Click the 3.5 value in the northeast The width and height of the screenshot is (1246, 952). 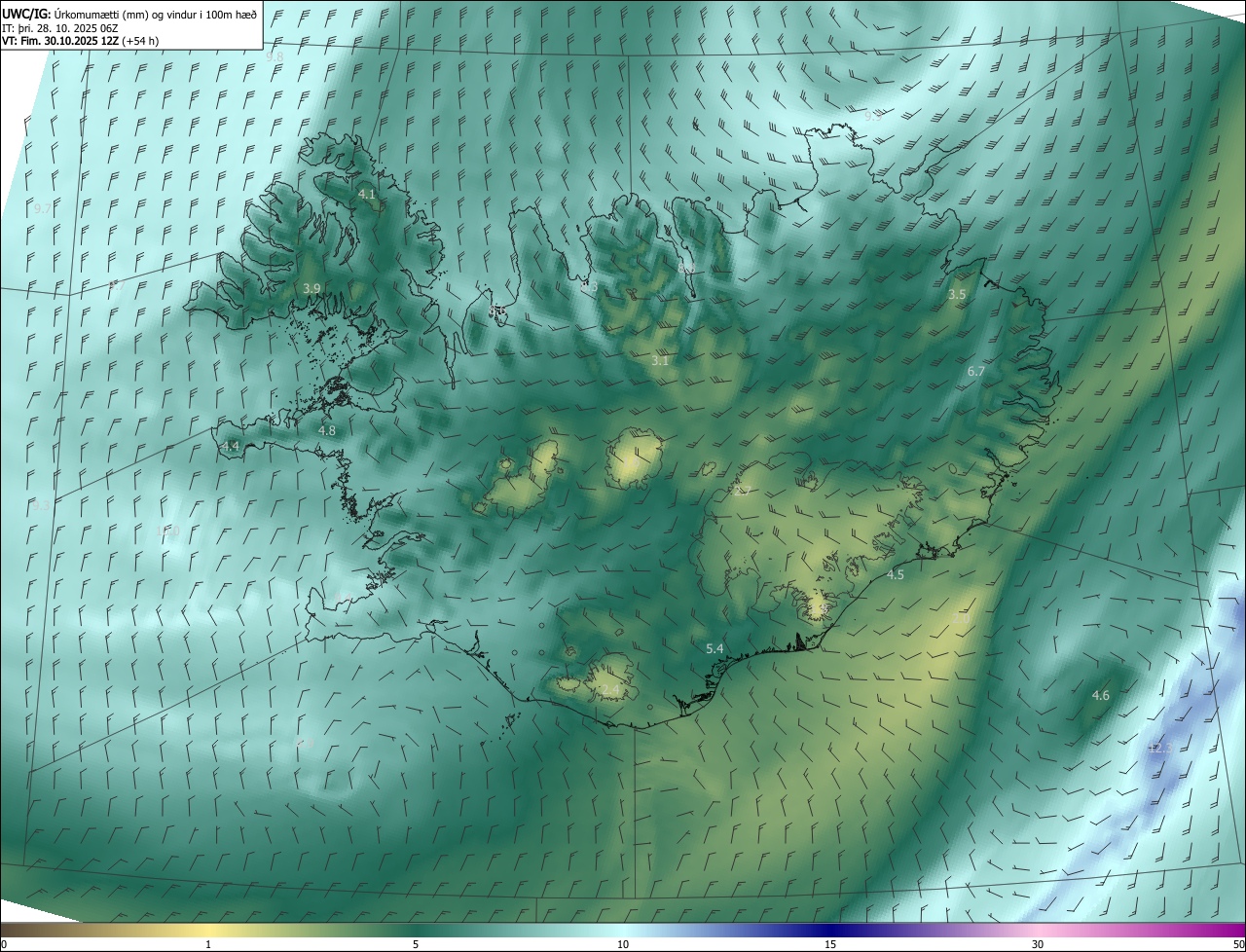(957, 294)
